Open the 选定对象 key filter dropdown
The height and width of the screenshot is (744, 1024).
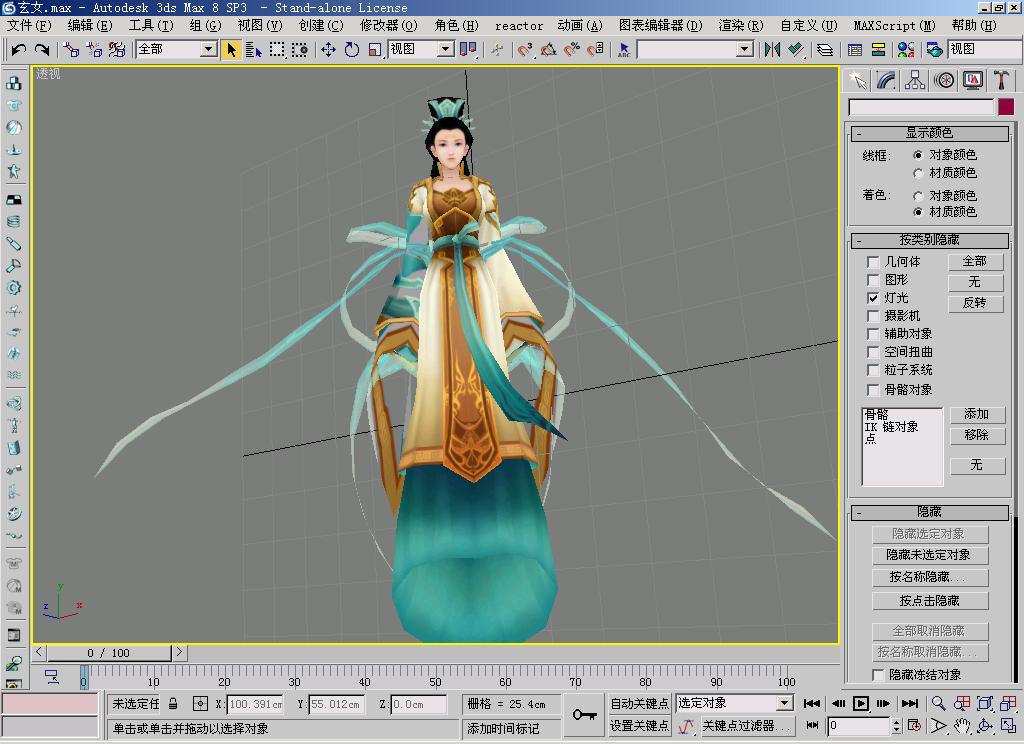click(x=784, y=704)
